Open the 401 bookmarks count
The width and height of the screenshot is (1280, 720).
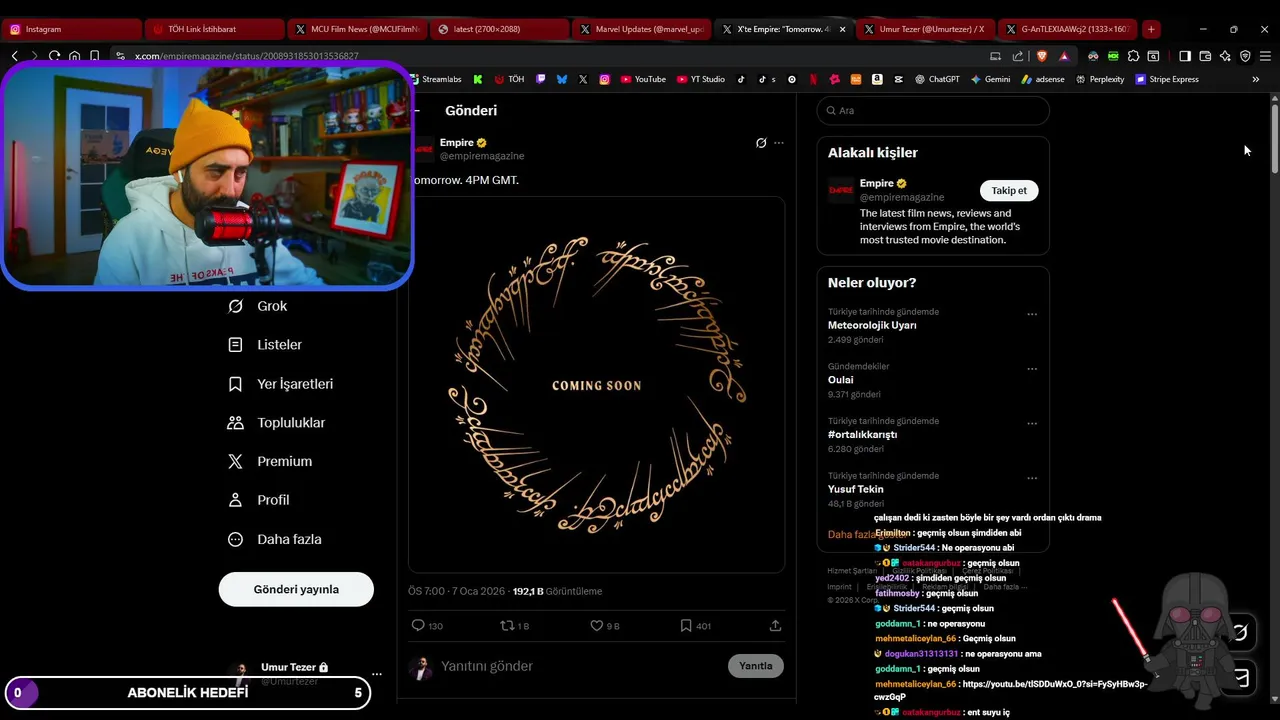[x=695, y=626]
